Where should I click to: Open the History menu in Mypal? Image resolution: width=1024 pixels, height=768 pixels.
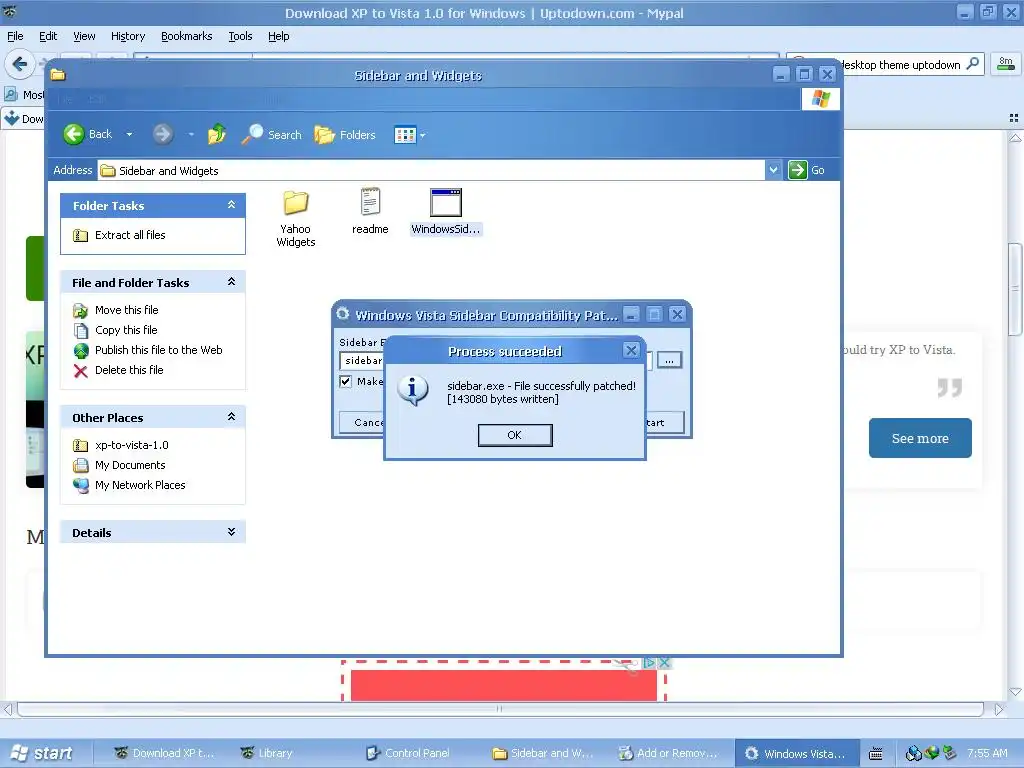128,37
